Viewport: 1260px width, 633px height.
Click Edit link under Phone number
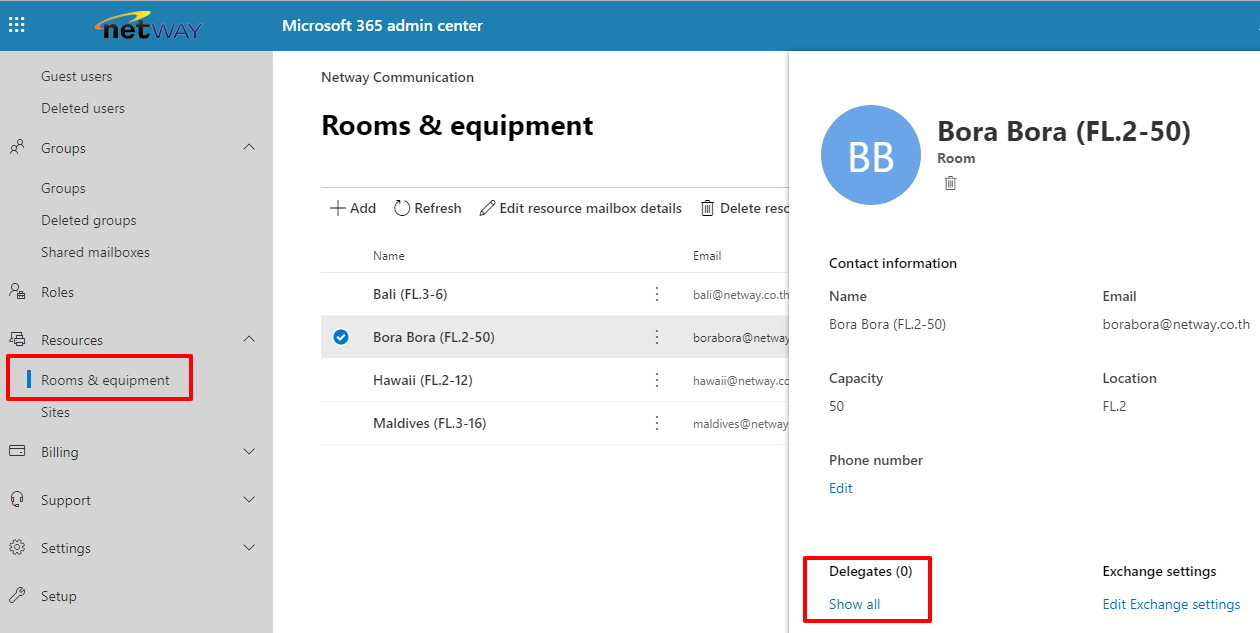(x=840, y=488)
